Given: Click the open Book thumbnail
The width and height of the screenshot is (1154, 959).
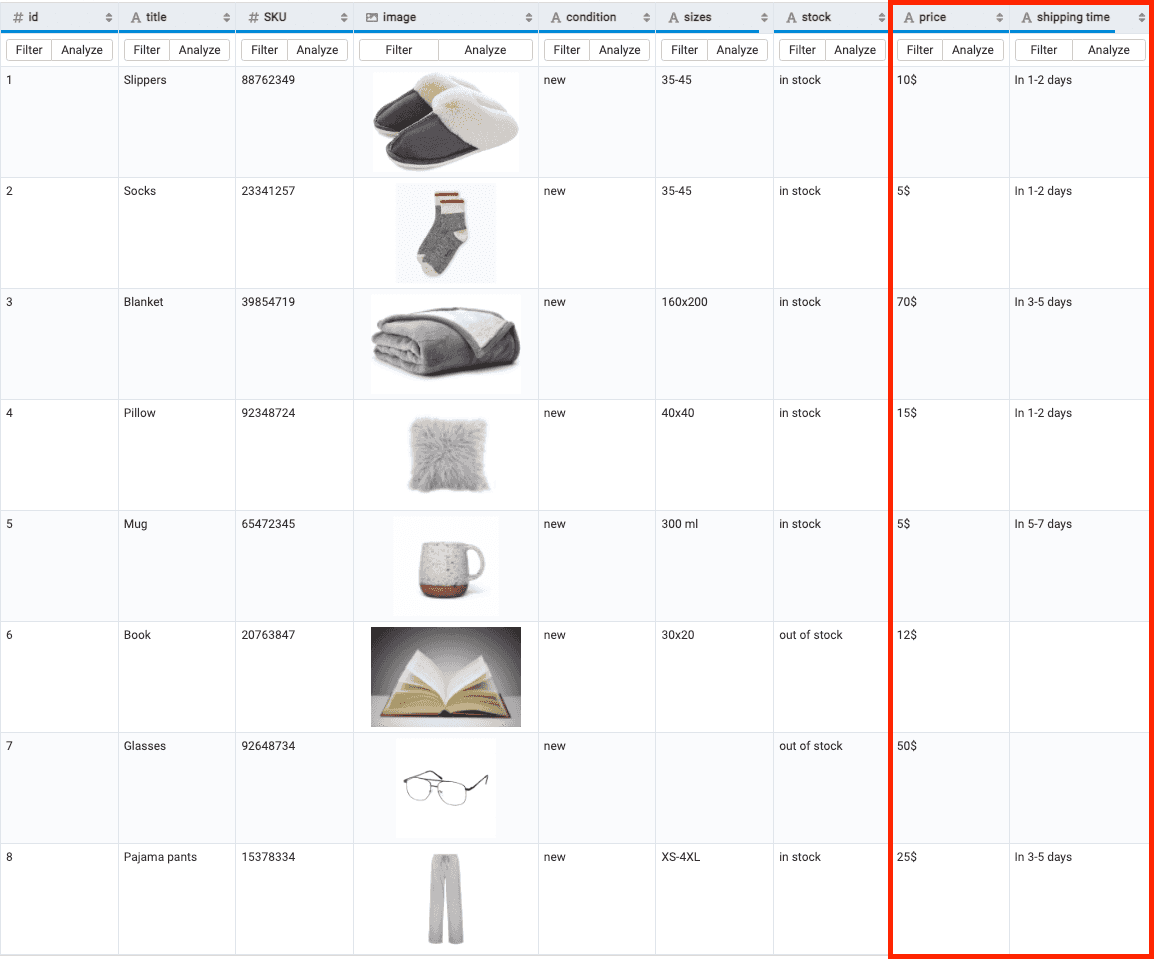Looking at the screenshot, I should [445, 676].
